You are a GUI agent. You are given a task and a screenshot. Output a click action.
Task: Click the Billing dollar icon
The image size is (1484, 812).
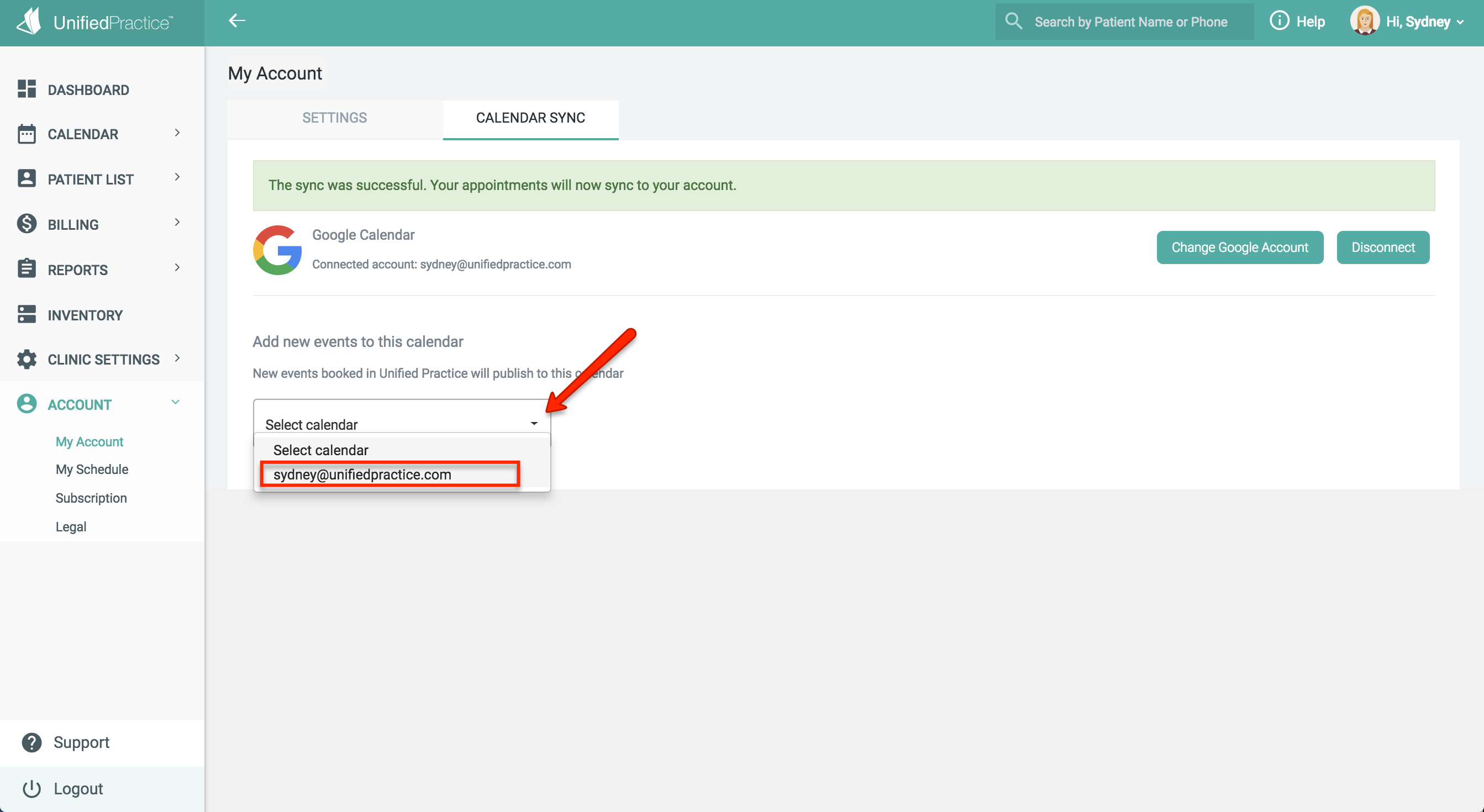pyautogui.click(x=27, y=224)
